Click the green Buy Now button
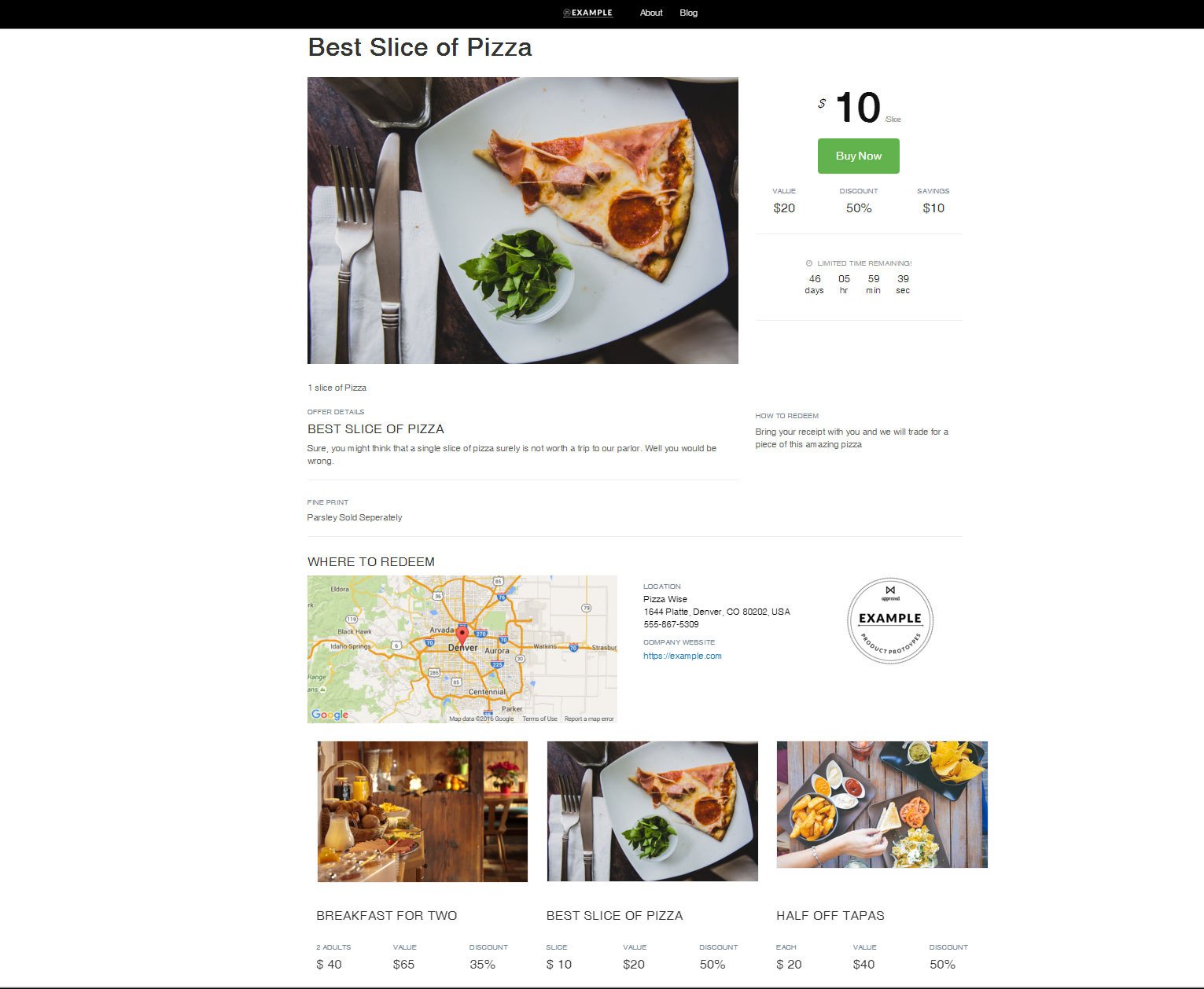 pyautogui.click(x=858, y=156)
